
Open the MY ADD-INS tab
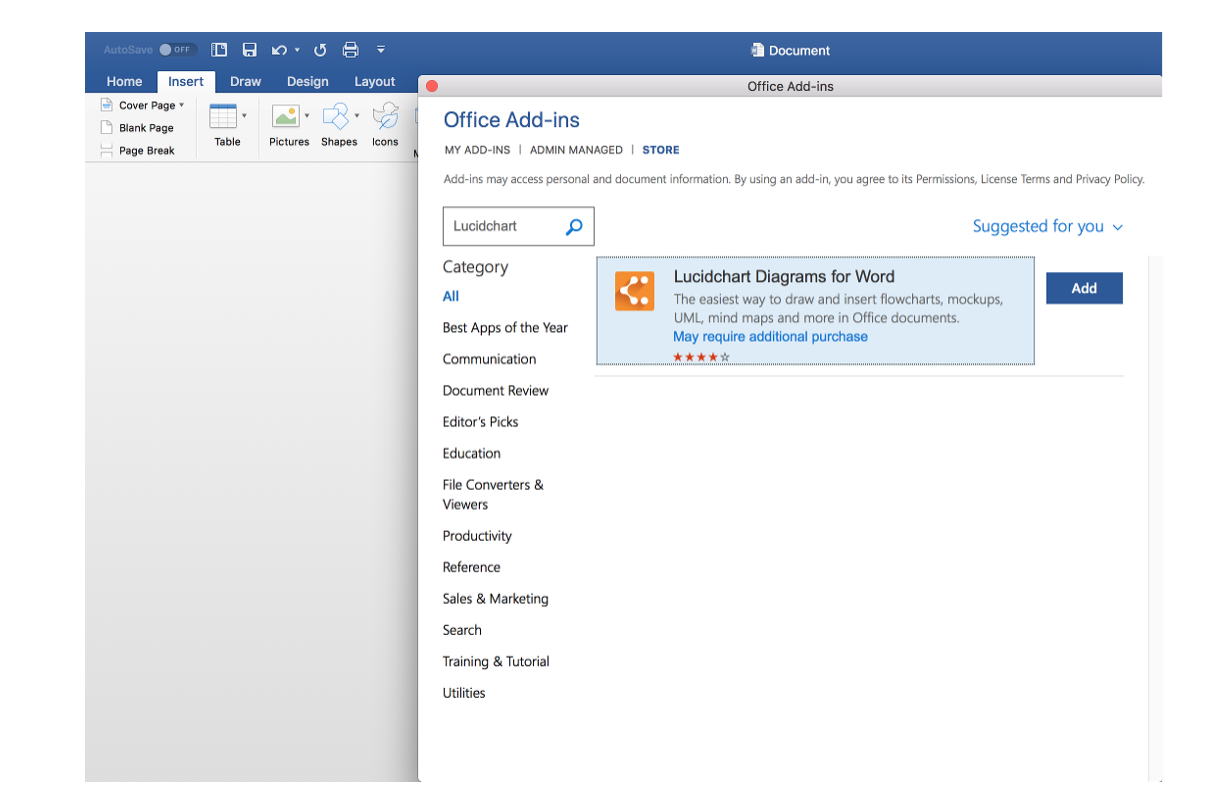coord(477,150)
